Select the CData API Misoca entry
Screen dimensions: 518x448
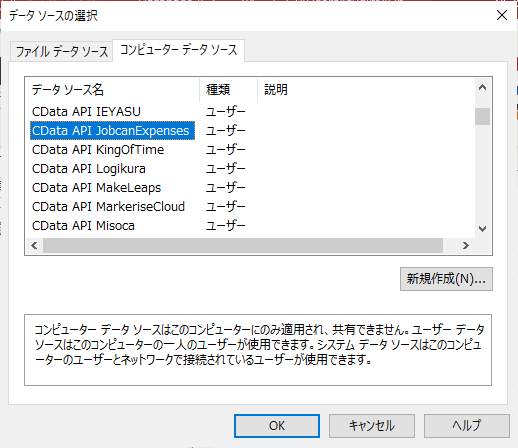click(x=83, y=226)
